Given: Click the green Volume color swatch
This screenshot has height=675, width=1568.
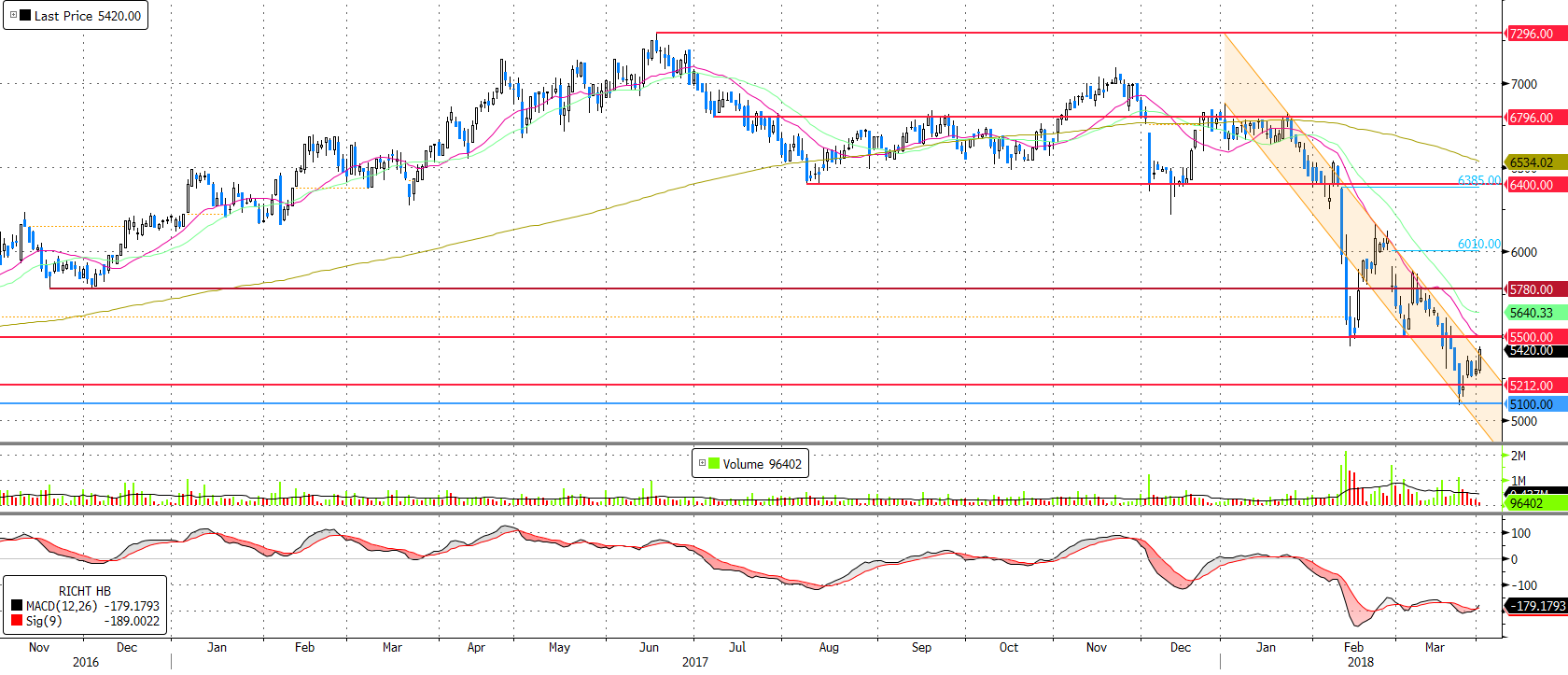Looking at the screenshot, I should point(714,463).
